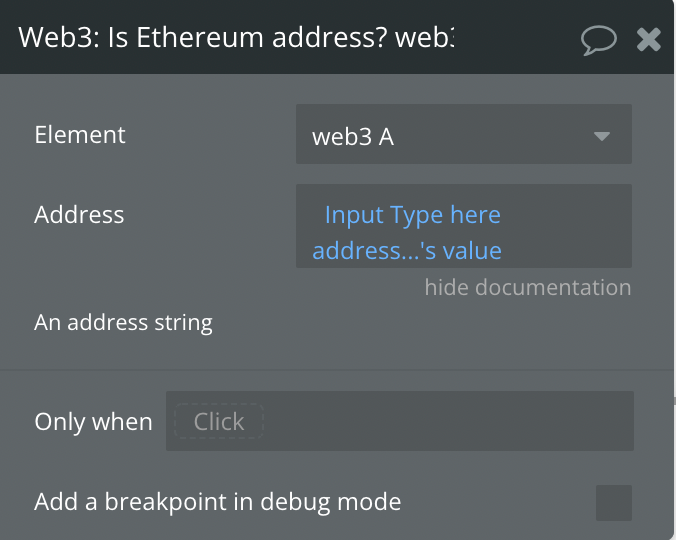Open the Element dropdown showing web3 A

click(x=464, y=134)
